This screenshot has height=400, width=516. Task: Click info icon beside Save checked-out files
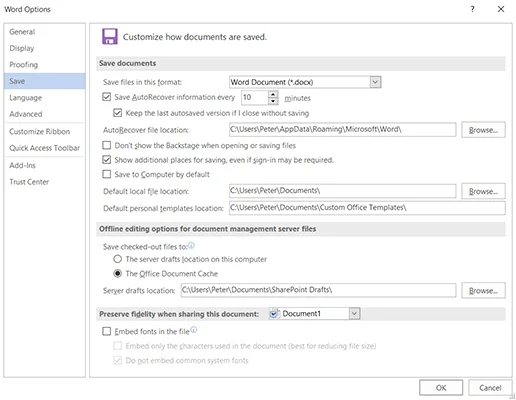point(191,246)
